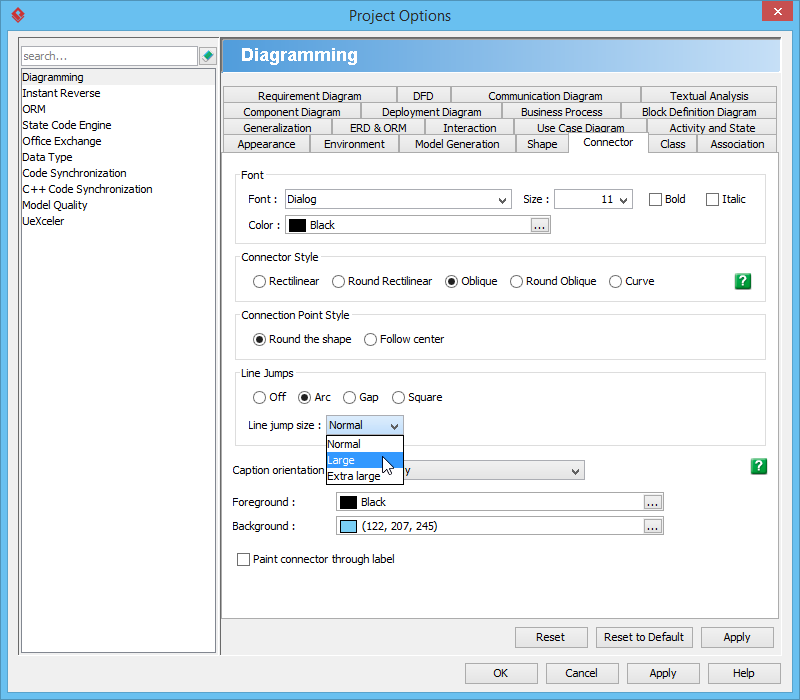Open the Use Case Diagram tab
This screenshot has width=800, height=700.
tap(581, 128)
